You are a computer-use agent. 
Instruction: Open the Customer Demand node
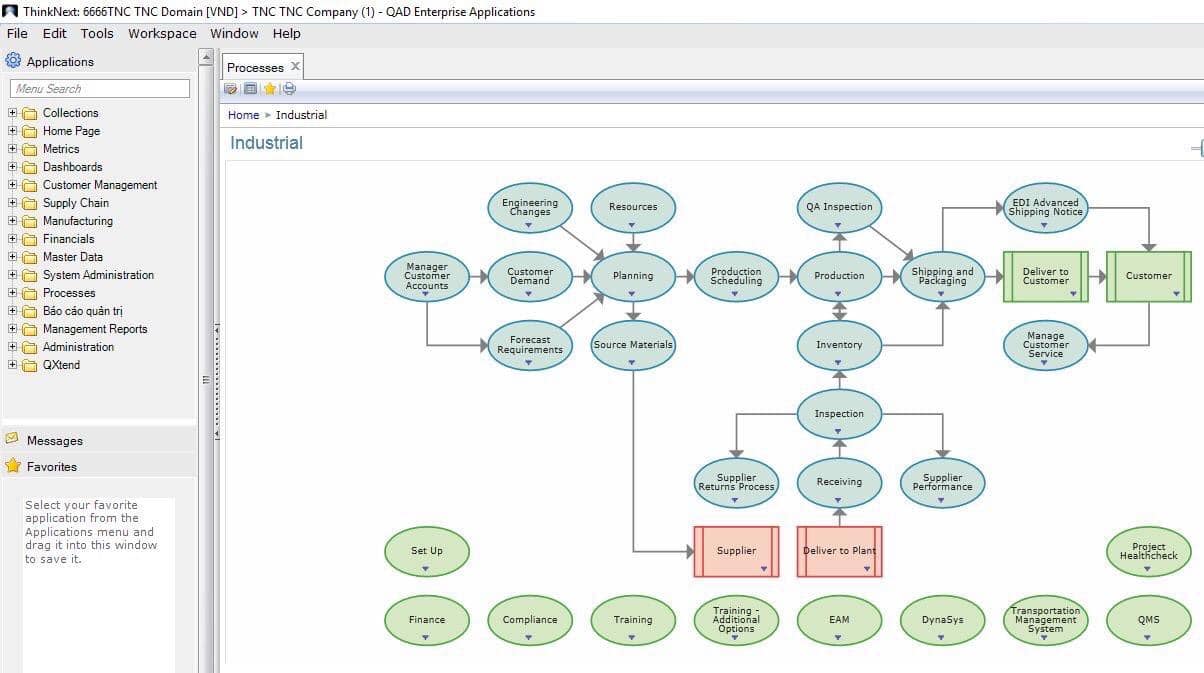click(x=530, y=276)
